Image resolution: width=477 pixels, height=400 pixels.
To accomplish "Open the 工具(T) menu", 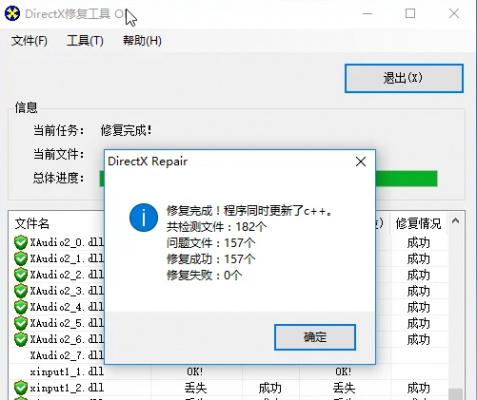I will (x=85, y=41).
